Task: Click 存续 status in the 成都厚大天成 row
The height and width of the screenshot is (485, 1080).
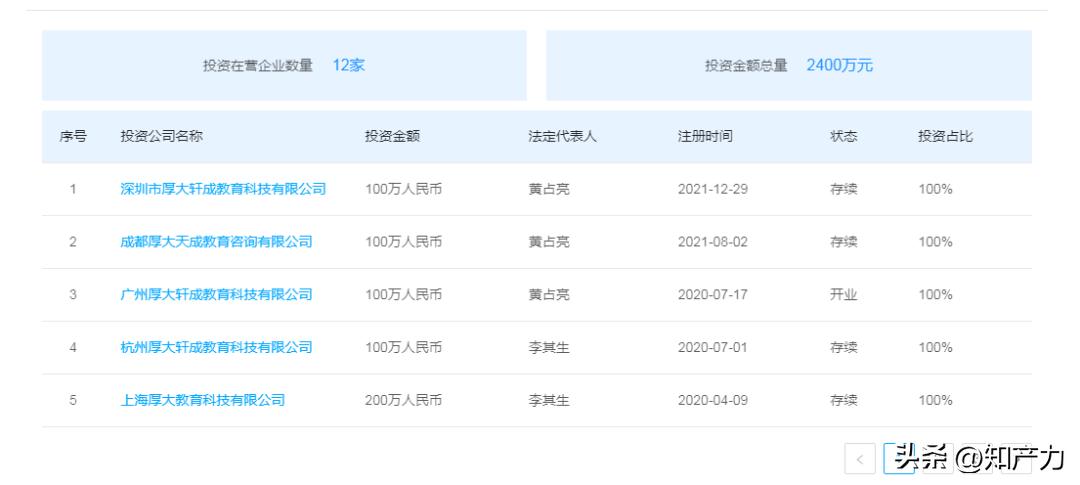Action: (844, 242)
